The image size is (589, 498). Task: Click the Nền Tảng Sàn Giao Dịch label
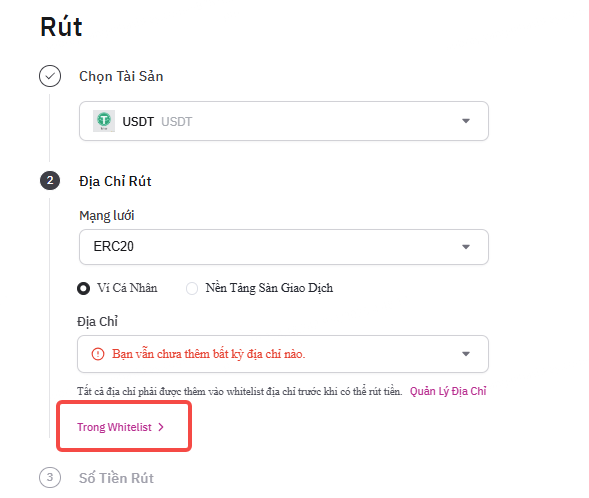[269, 288]
